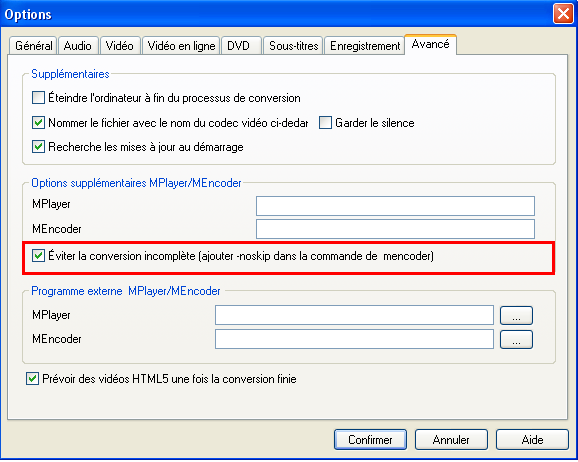Toggle Prévoir des vidéos HTML5 checkbox
The image size is (578, 462).
[x=32, y=378]
